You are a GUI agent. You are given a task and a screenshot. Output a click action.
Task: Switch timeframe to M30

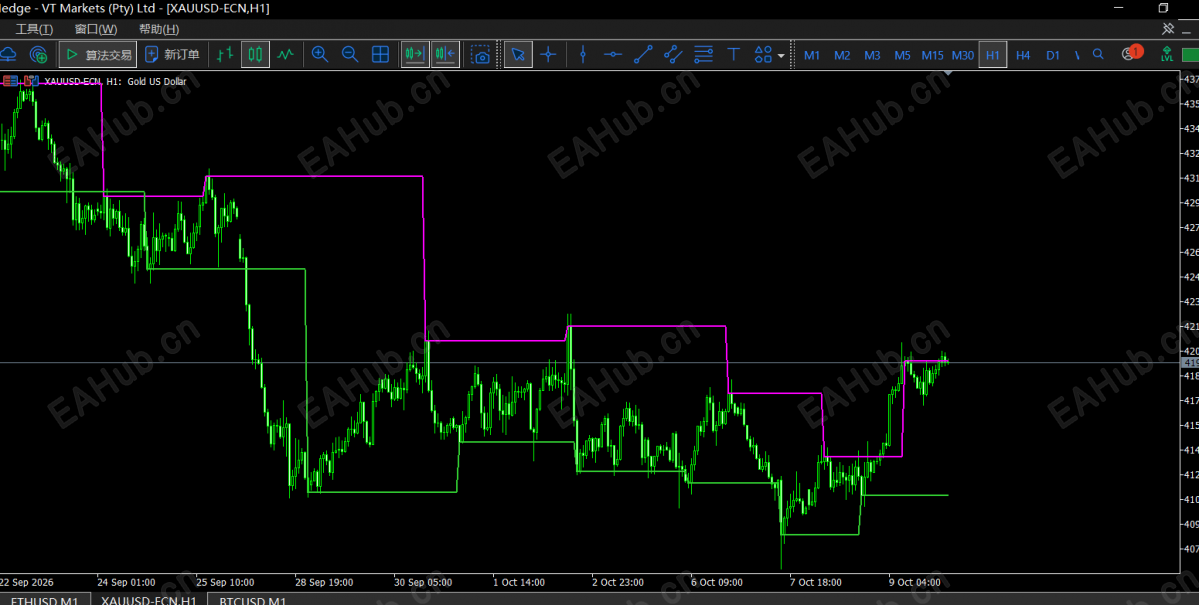click(963, 55)
